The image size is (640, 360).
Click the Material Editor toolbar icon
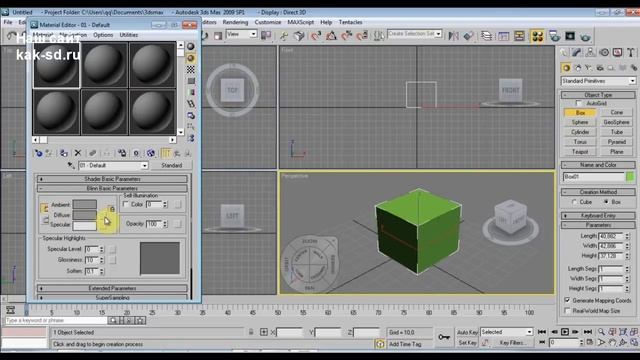click(538, 36)
